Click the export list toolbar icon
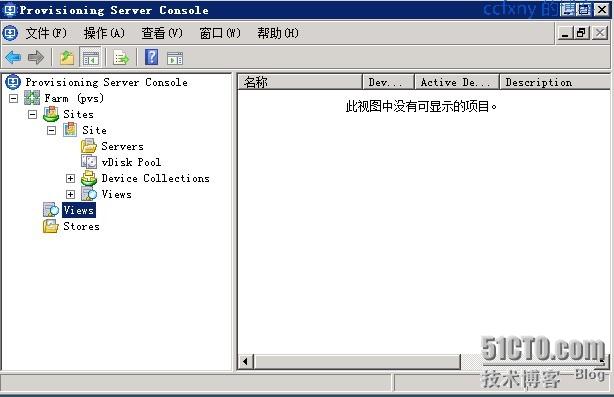This screenshot has width=614, height=397. pyautogui.click(x=121, y=58)
